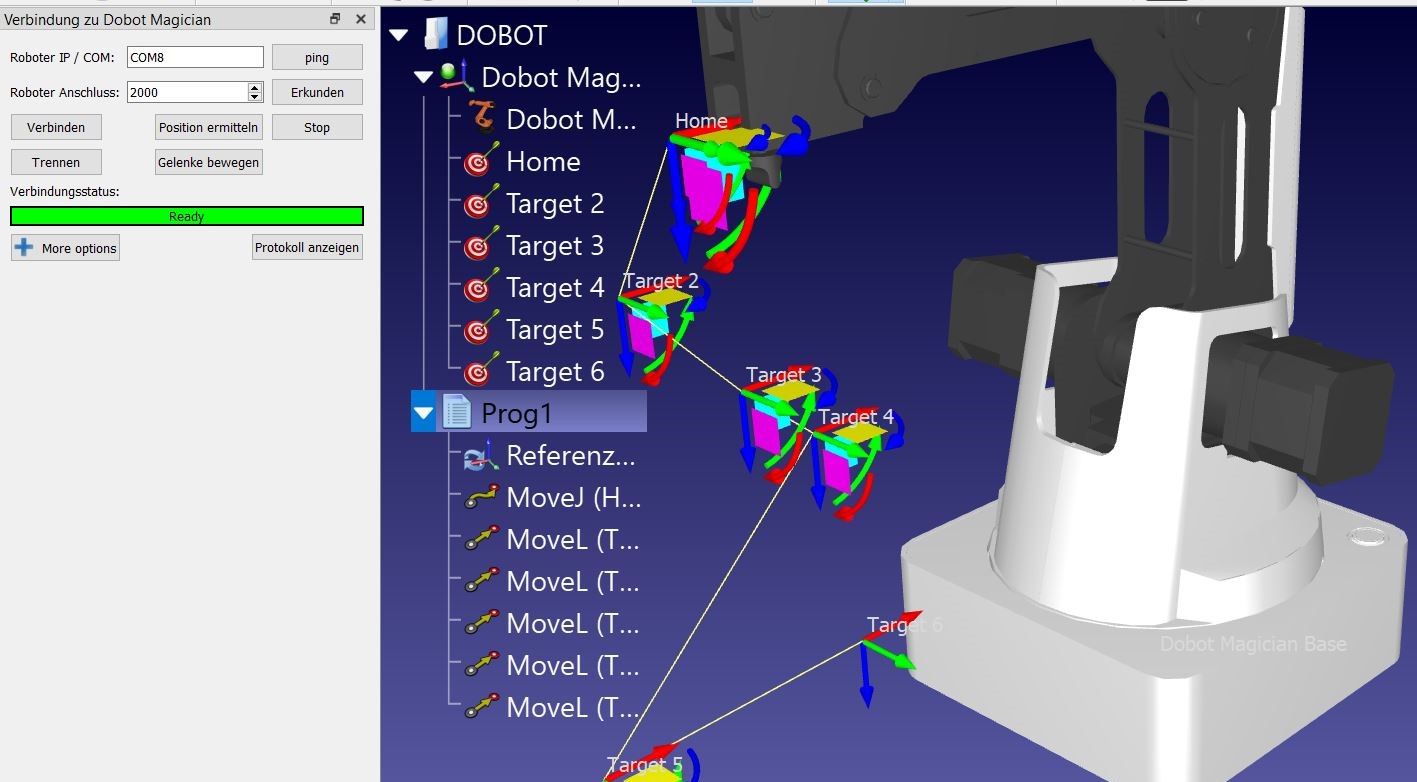Select the Dobot Mag... reference frame icon
Image resolution: width=1417 pixels, height=782 pixels.
pos(457,77)
